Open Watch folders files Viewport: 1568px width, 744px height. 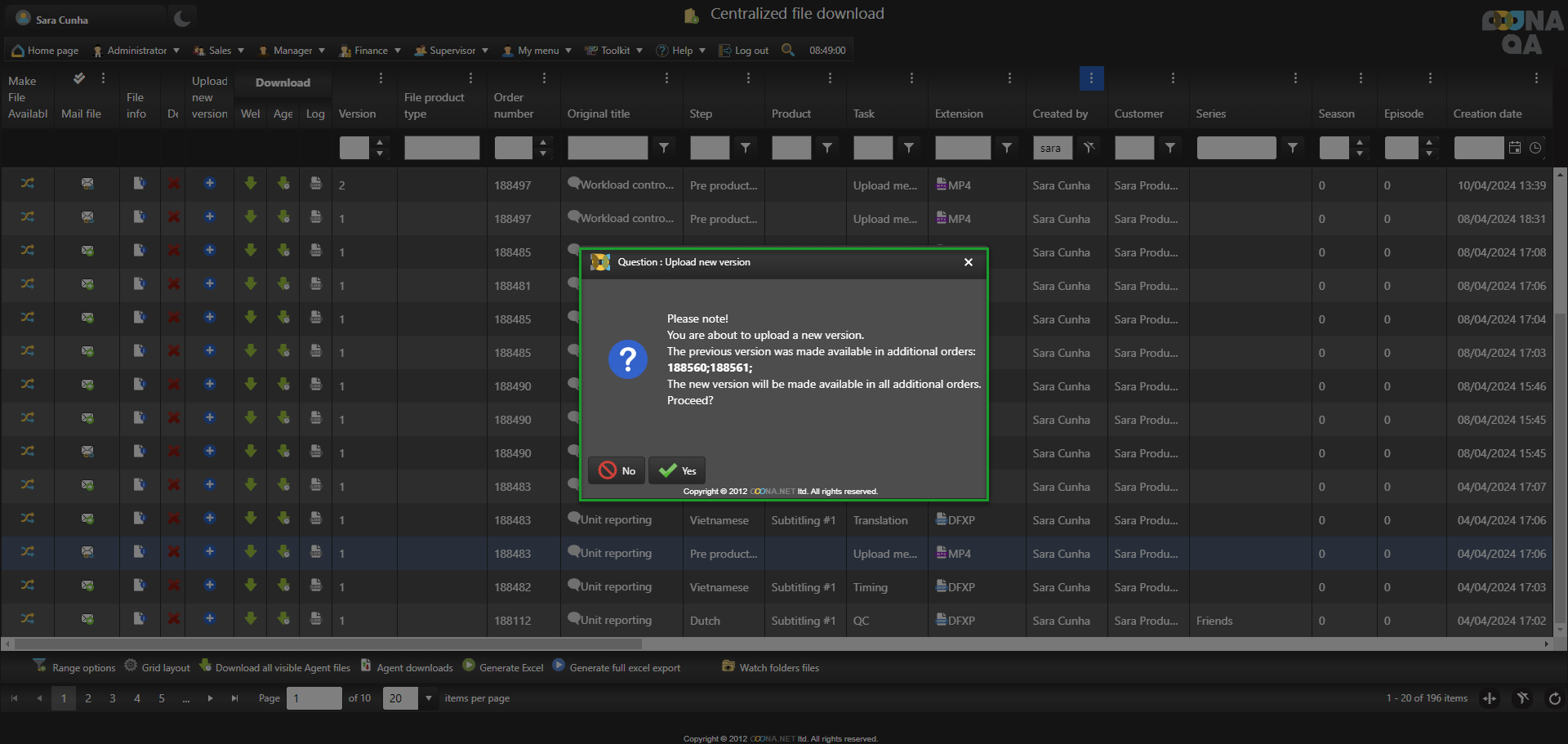point(770,667)
